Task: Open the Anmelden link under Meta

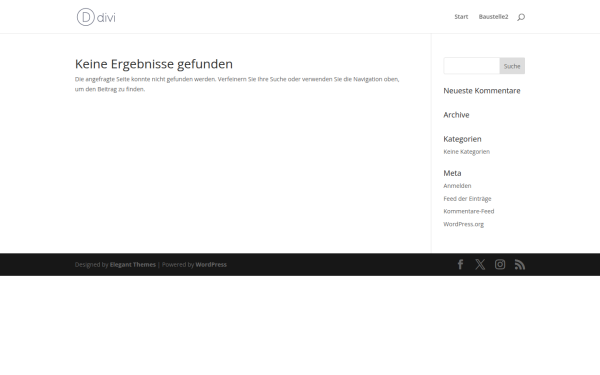Action: point(457,186)
